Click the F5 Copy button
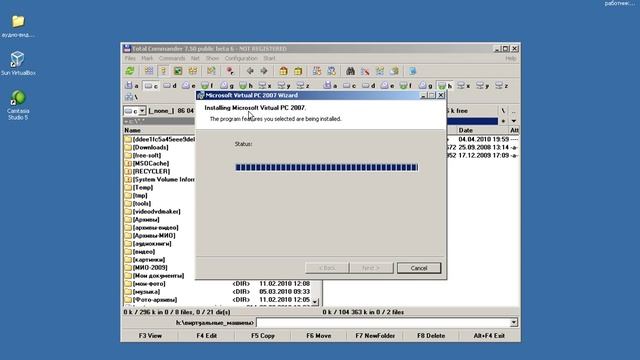The height and width of the screenshot is (360, 640). (263, 336)
